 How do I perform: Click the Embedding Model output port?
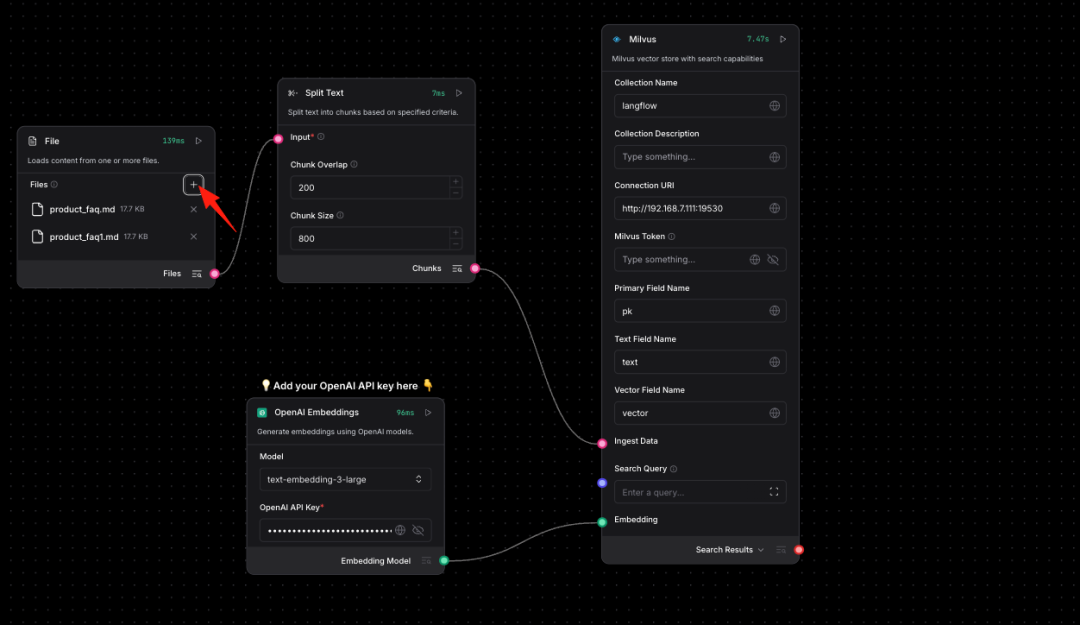(x=444, y=561)
